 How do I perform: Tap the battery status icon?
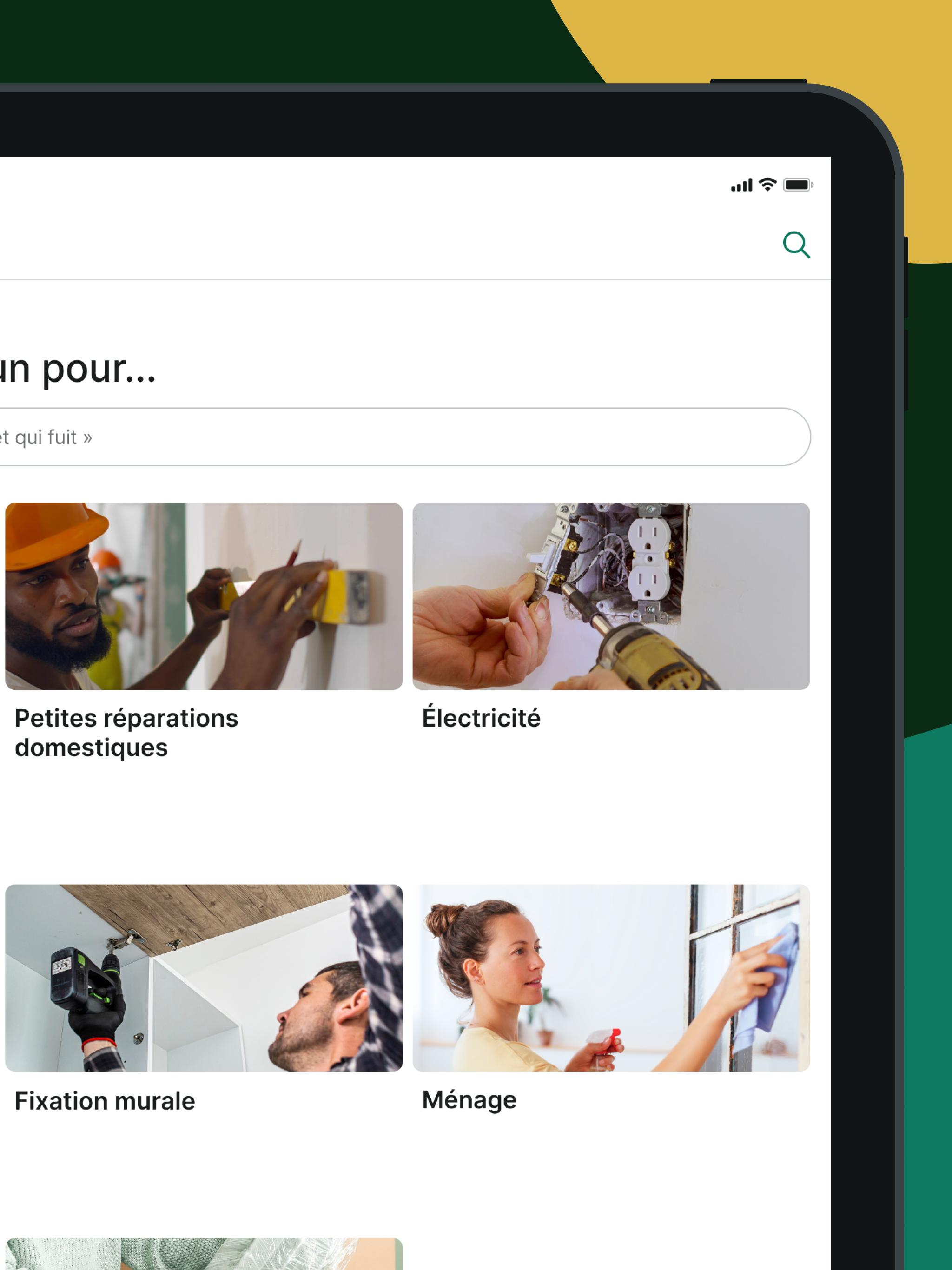(798, 185)
